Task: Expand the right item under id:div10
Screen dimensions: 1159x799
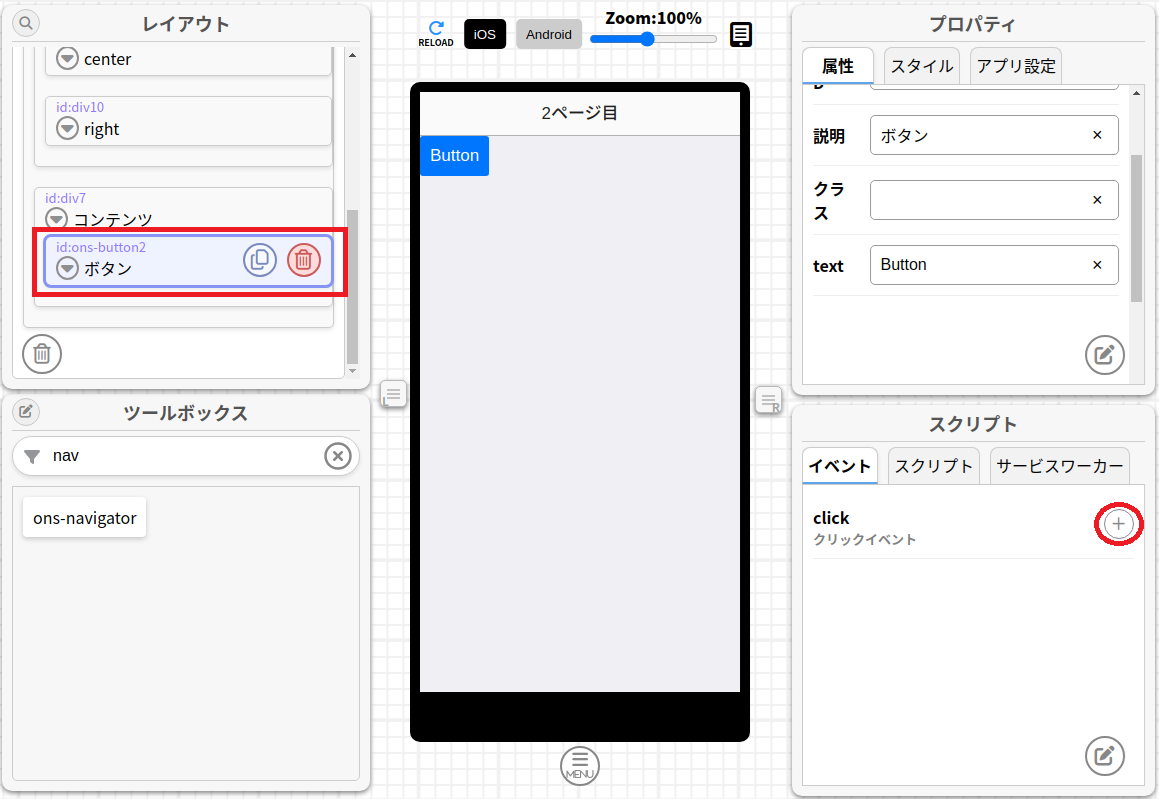Action: (66, 128)
